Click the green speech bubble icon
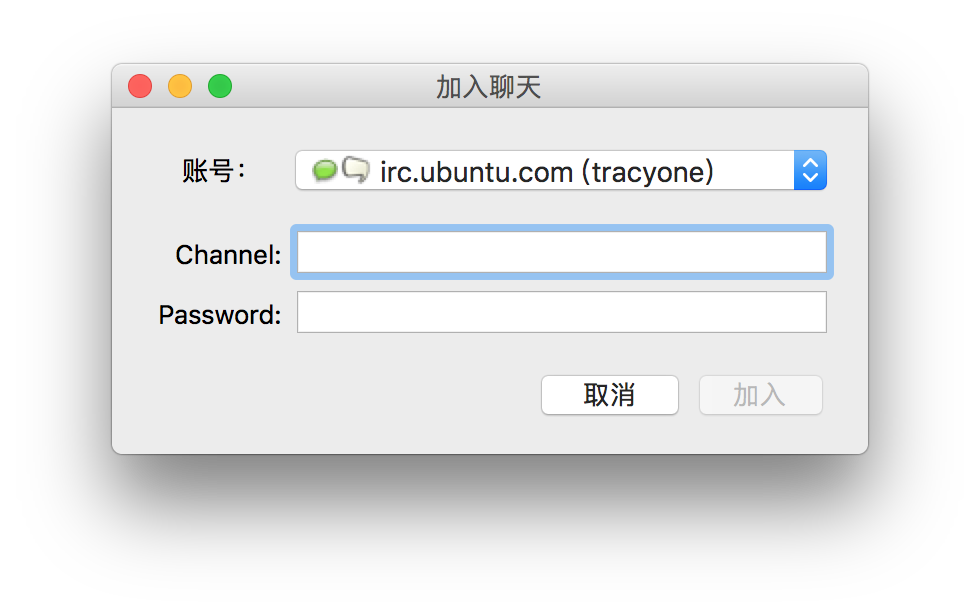 click(325, 171)
